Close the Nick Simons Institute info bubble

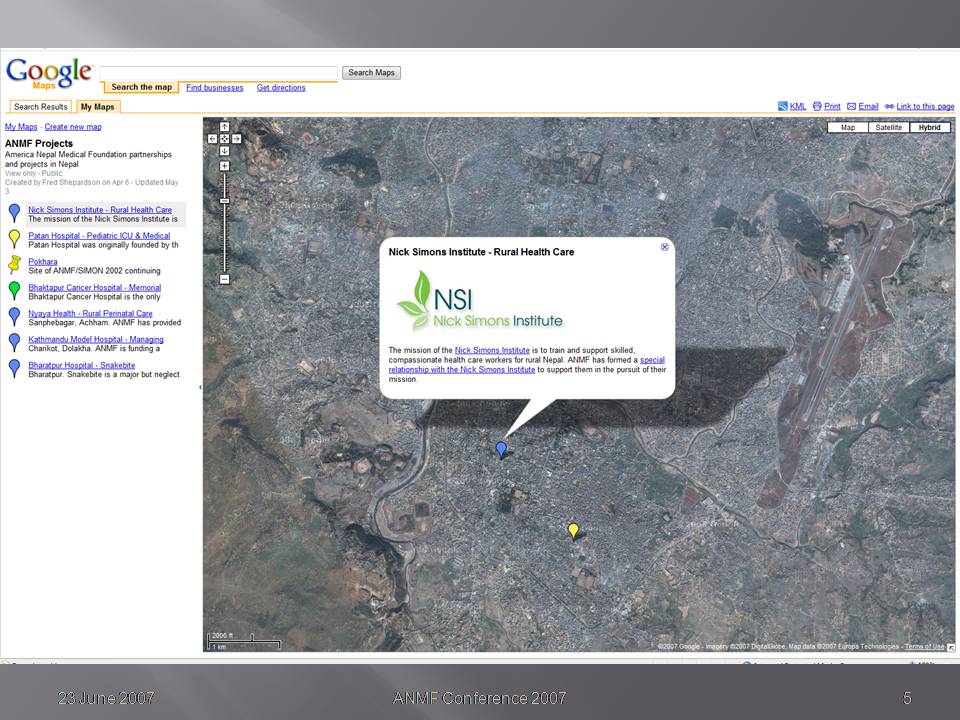[x=665, y=247]
